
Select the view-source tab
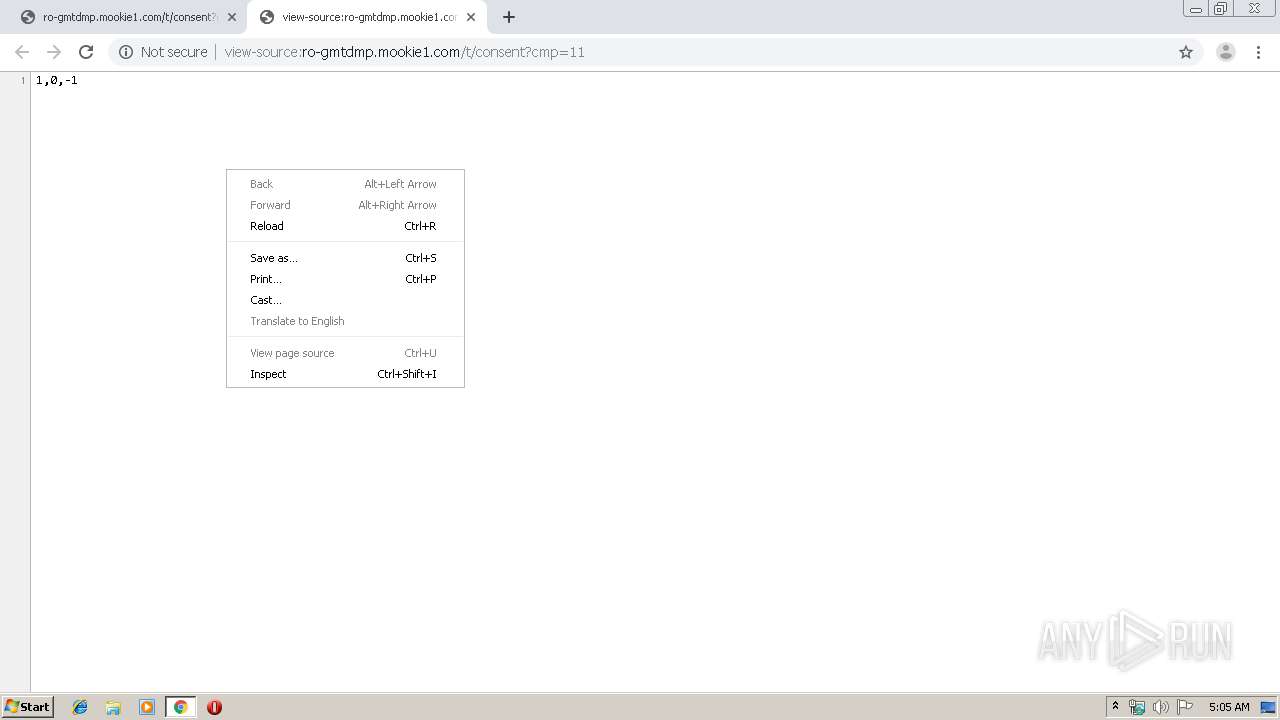point(368,17)
